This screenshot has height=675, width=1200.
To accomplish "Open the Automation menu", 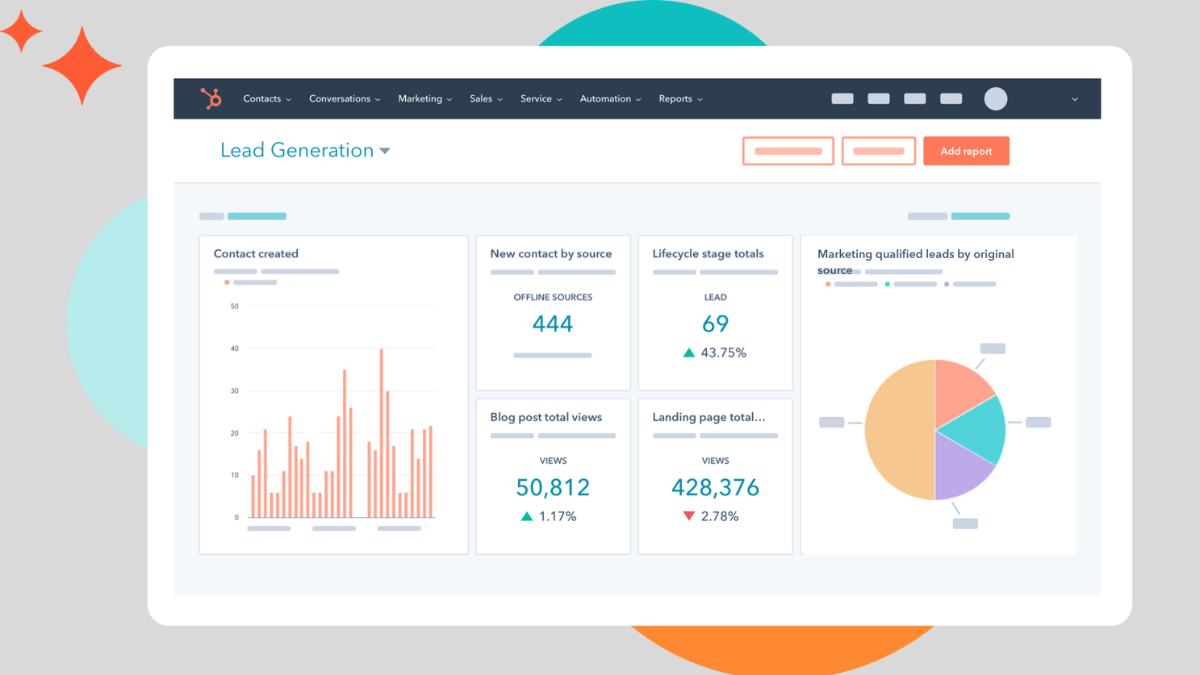I will 610,99.
